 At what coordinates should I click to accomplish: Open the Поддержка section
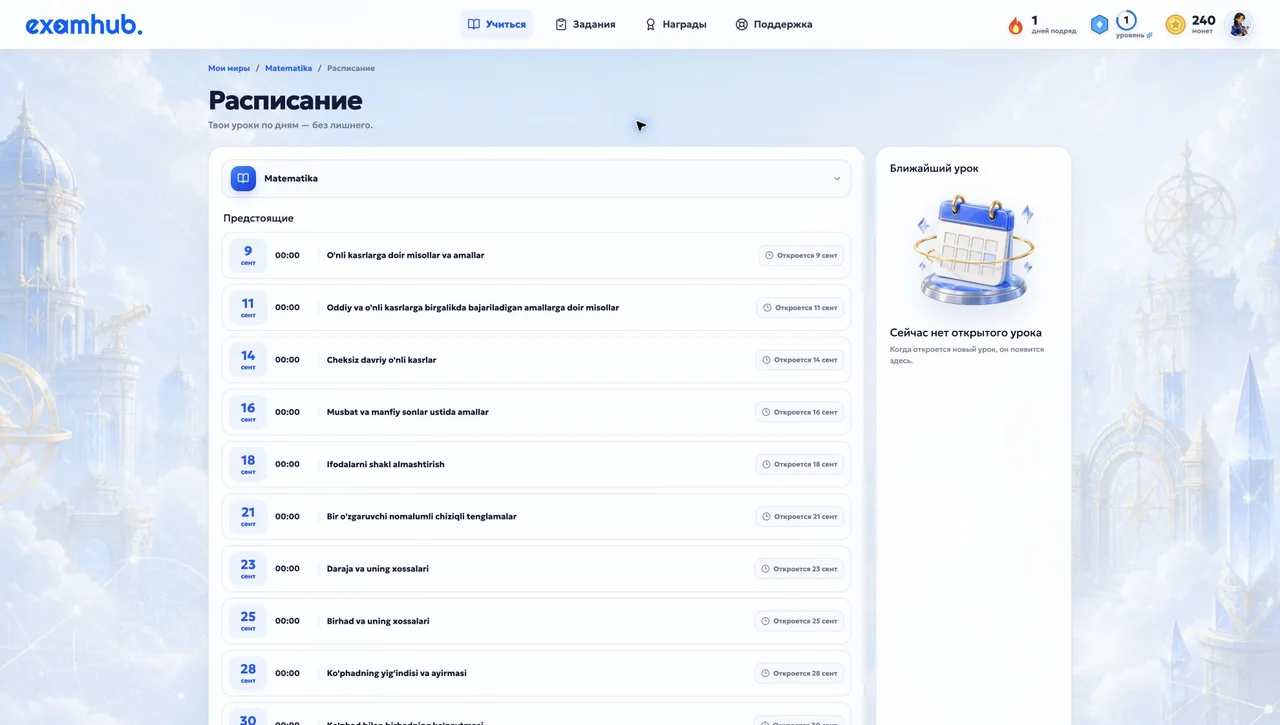[773, 24]
